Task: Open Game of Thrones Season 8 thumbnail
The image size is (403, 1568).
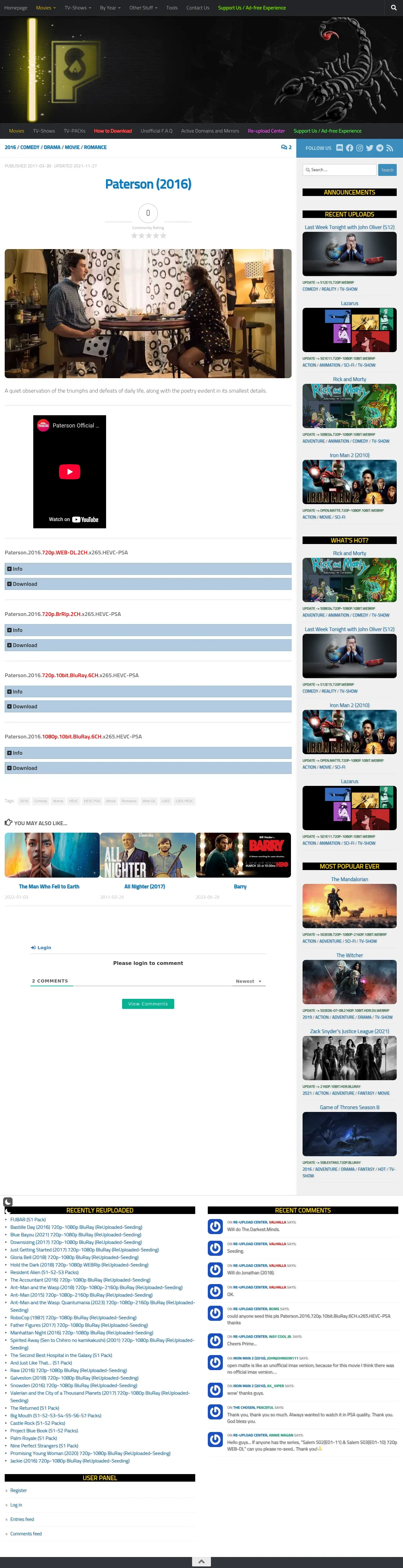Action: click(350, 1135)
